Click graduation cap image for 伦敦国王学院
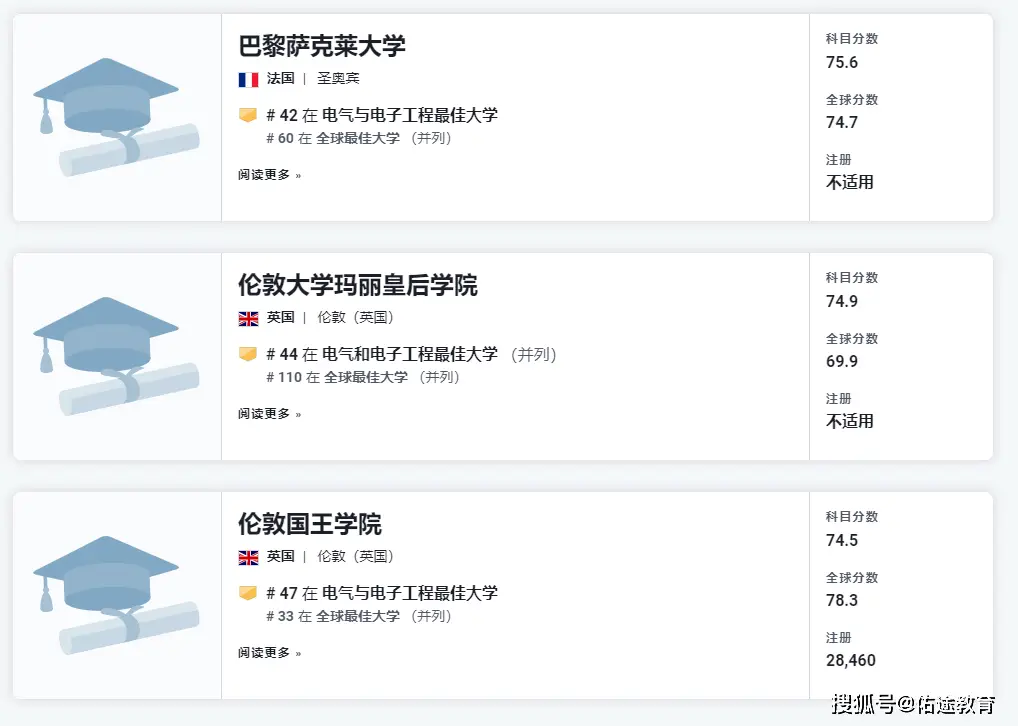This screenshot has height=726, width=1018. pos(116,595)
